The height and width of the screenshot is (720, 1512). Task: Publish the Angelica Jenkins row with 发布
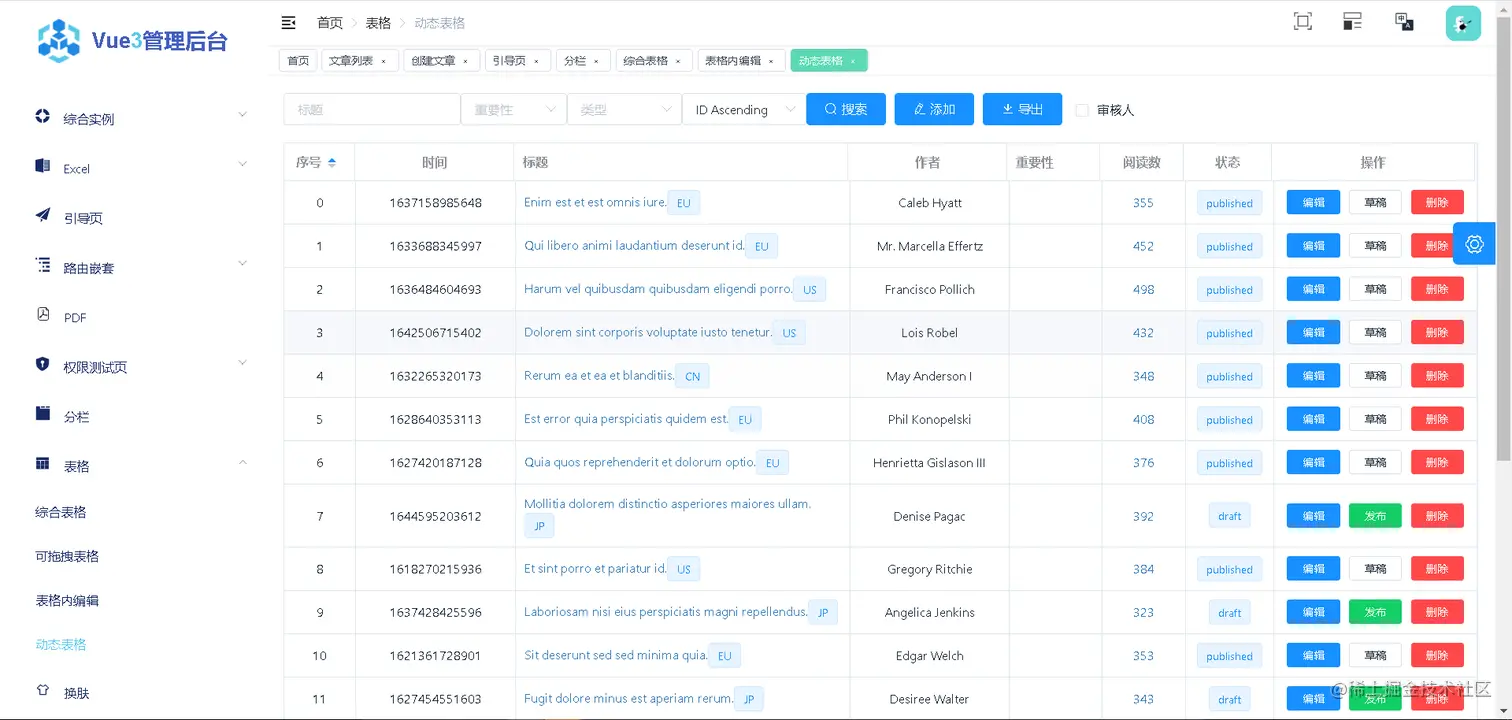[1375, 612]
